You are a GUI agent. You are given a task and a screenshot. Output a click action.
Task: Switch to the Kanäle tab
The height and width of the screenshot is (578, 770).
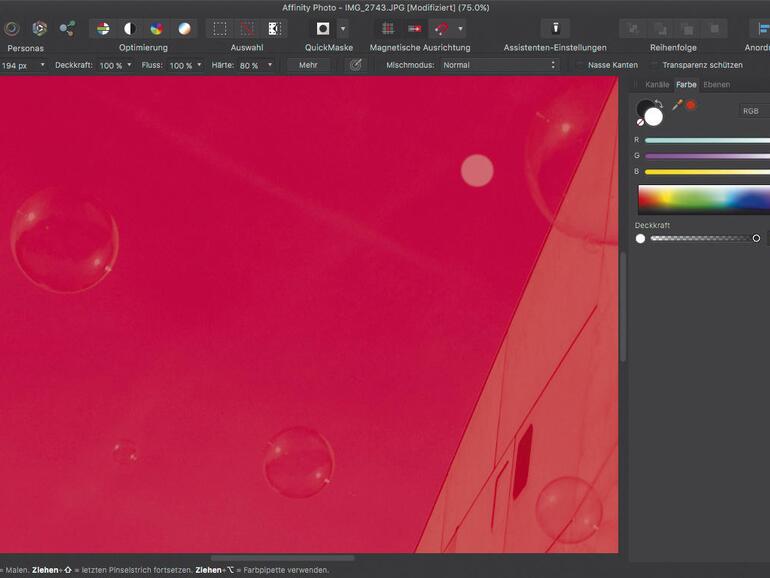(657, 85)
